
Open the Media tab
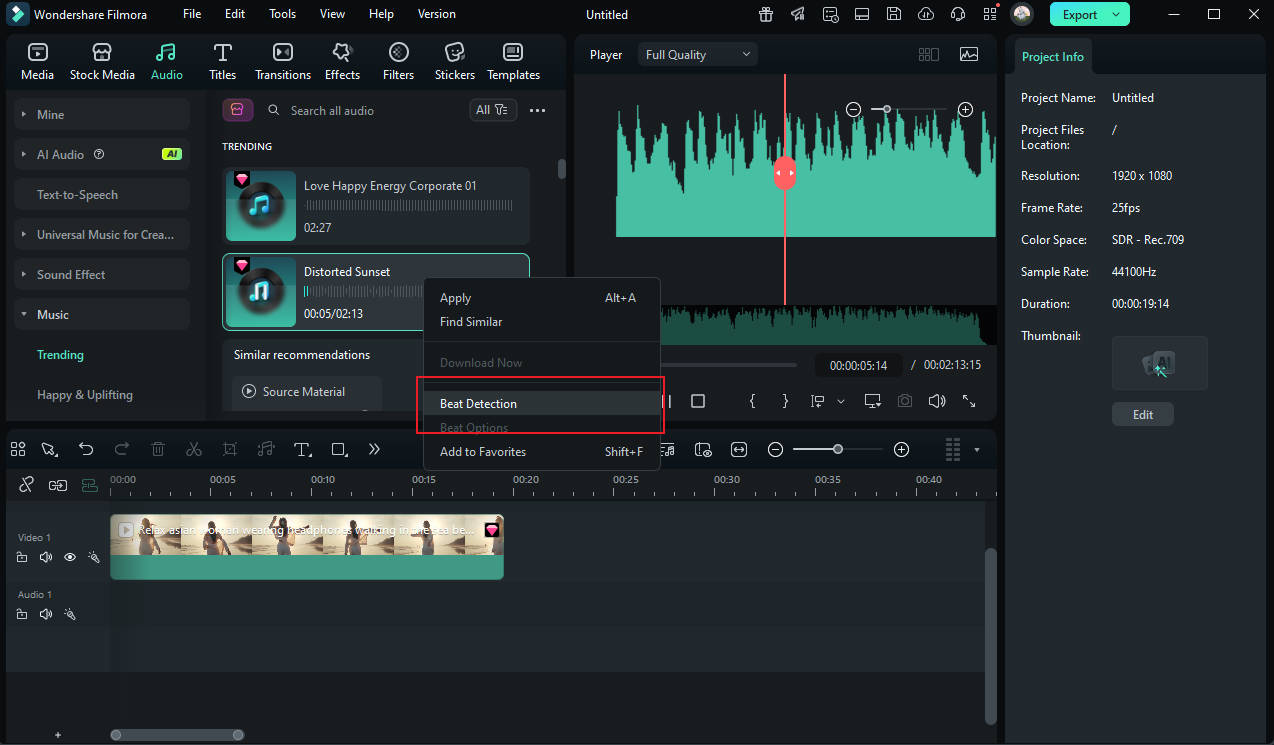click(38, 62)
